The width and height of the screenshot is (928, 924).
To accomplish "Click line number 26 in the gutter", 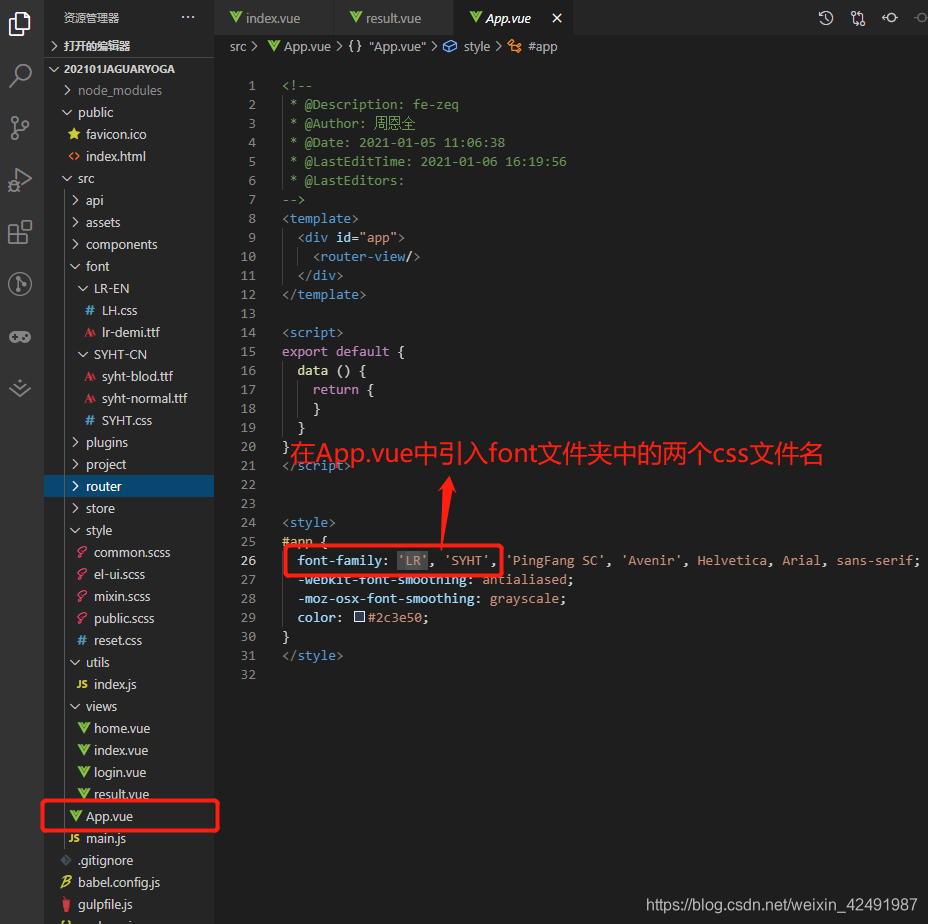I will tap(249, 561).
